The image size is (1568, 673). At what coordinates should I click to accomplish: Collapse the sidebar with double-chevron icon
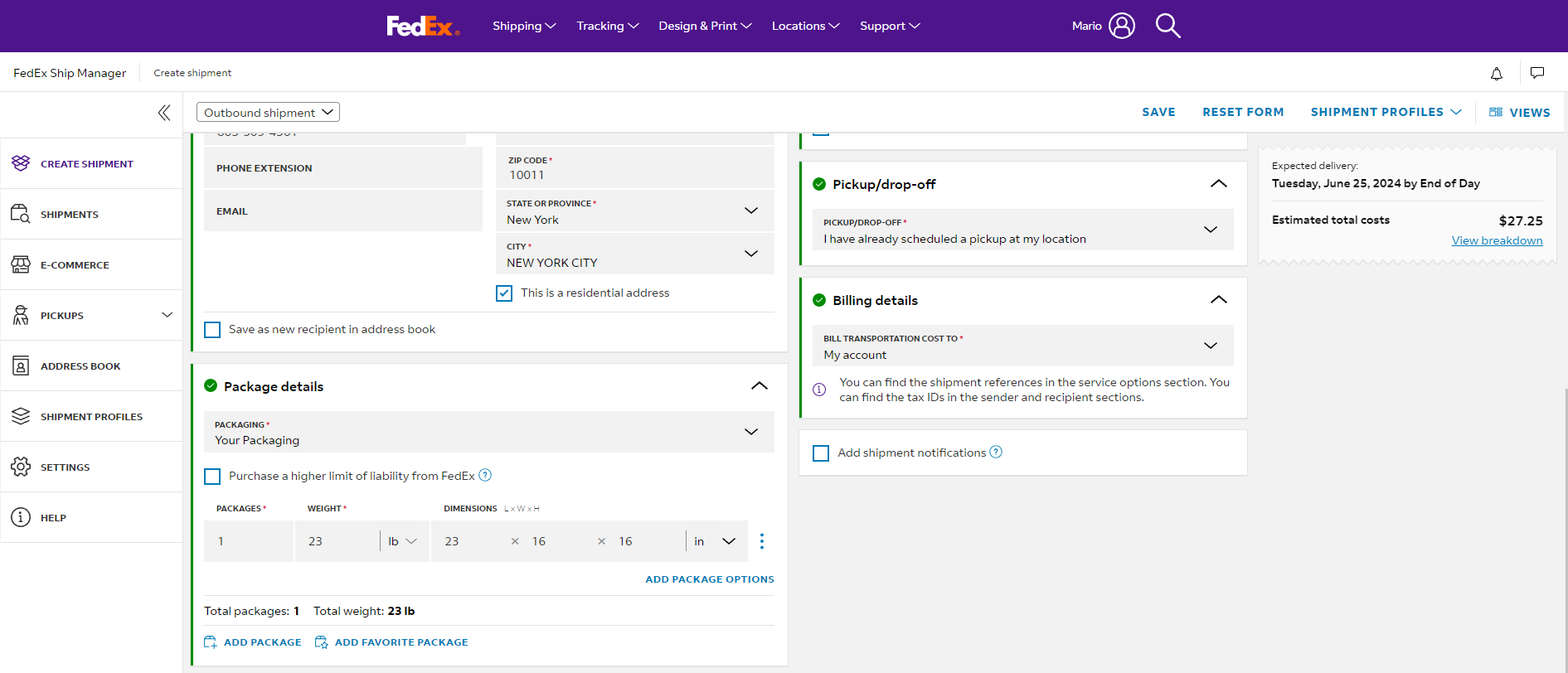pos(164,113)
